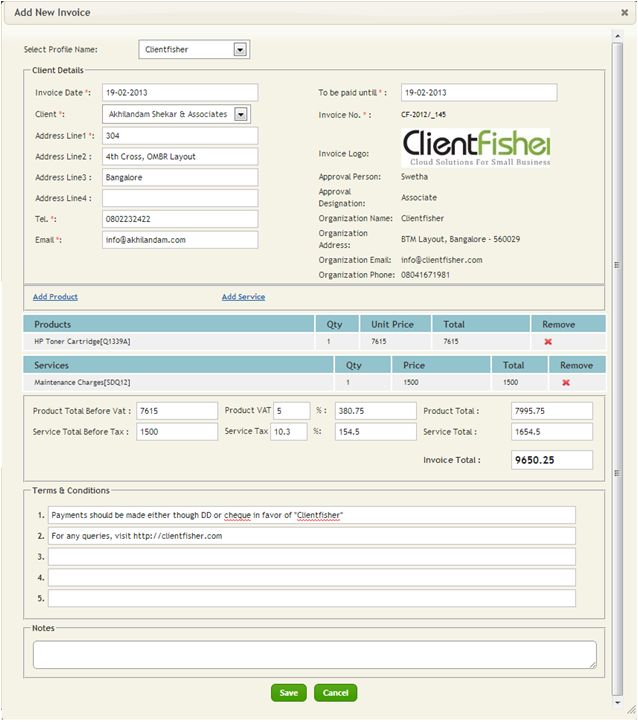Viewport: 638px width, 722px height.
Task: Click inside the Notes text area
Action: [315, 655]
